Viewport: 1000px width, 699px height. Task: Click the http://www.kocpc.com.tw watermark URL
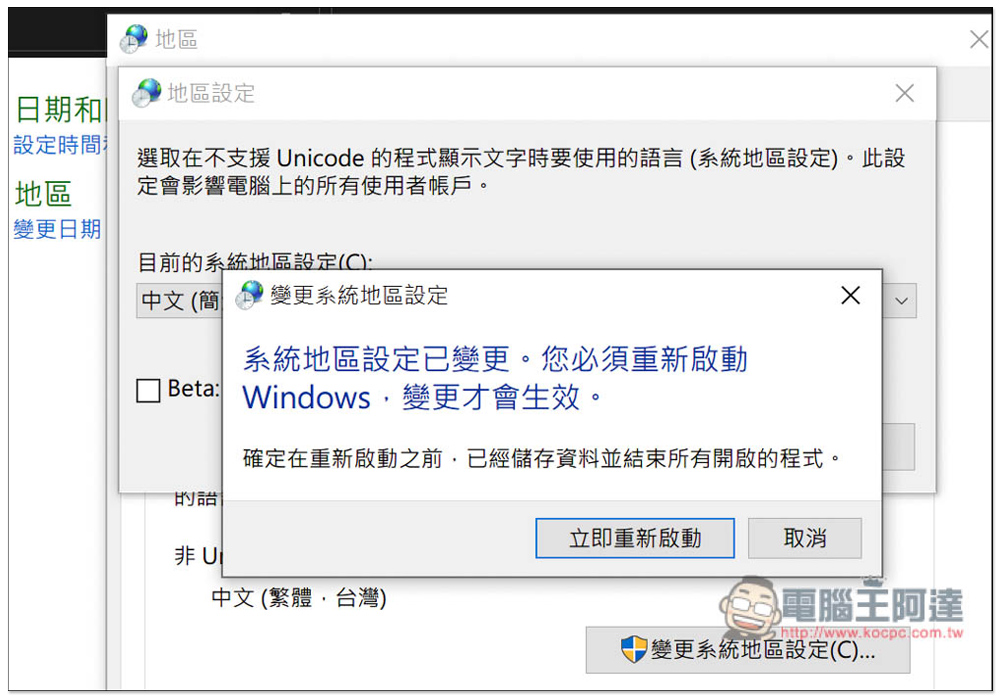point(872,633)
